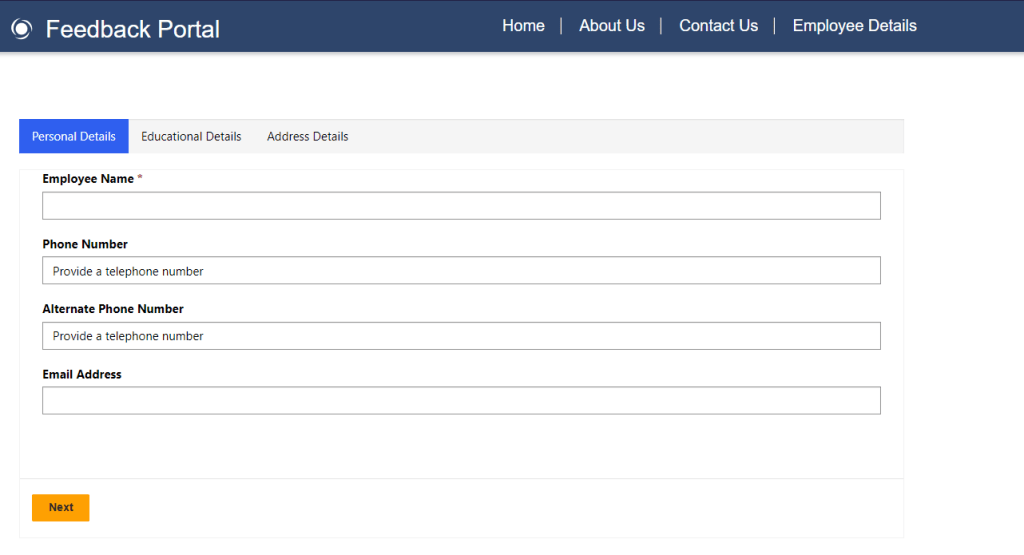Focus the Employee Name text box
Screen dimensions: 1024x555
[x=461, y=206]
